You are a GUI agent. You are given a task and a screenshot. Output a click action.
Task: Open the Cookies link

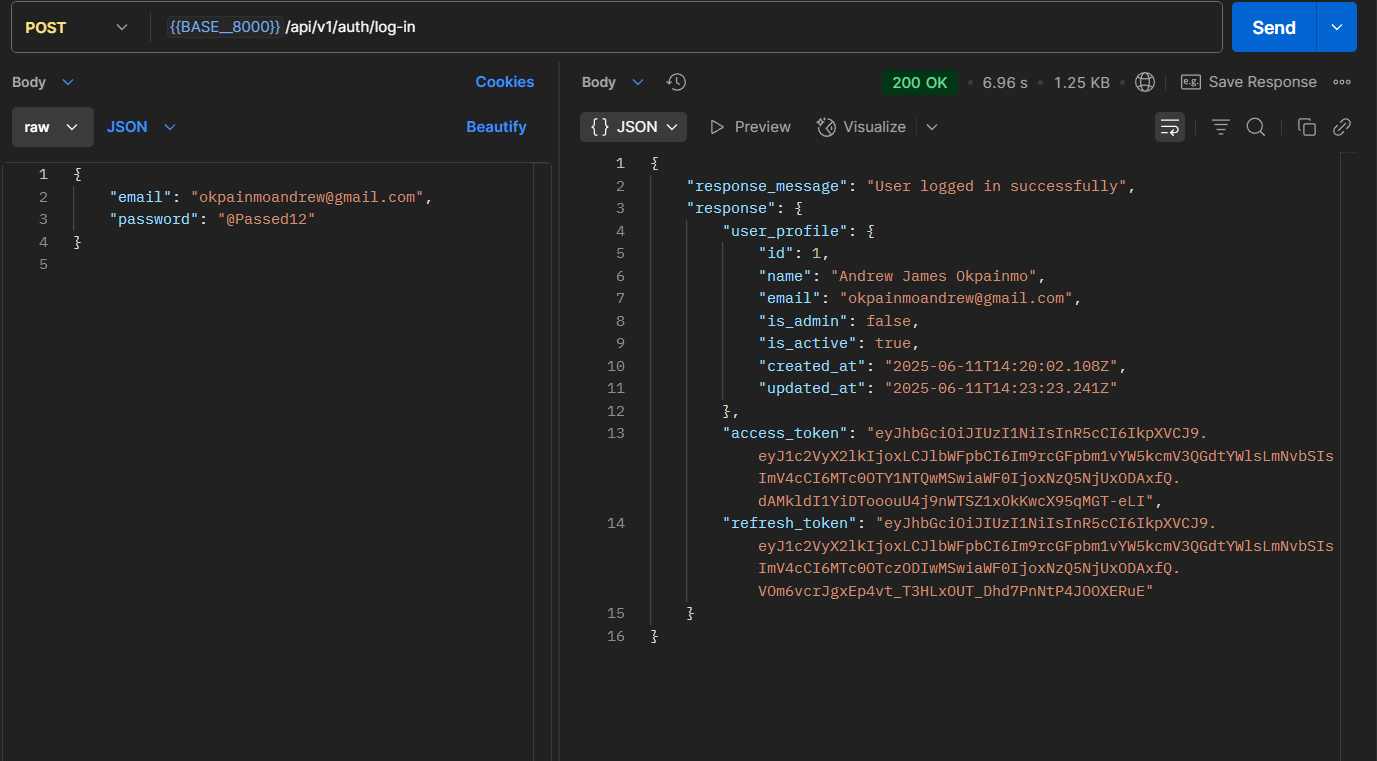(x=505, y=82)
